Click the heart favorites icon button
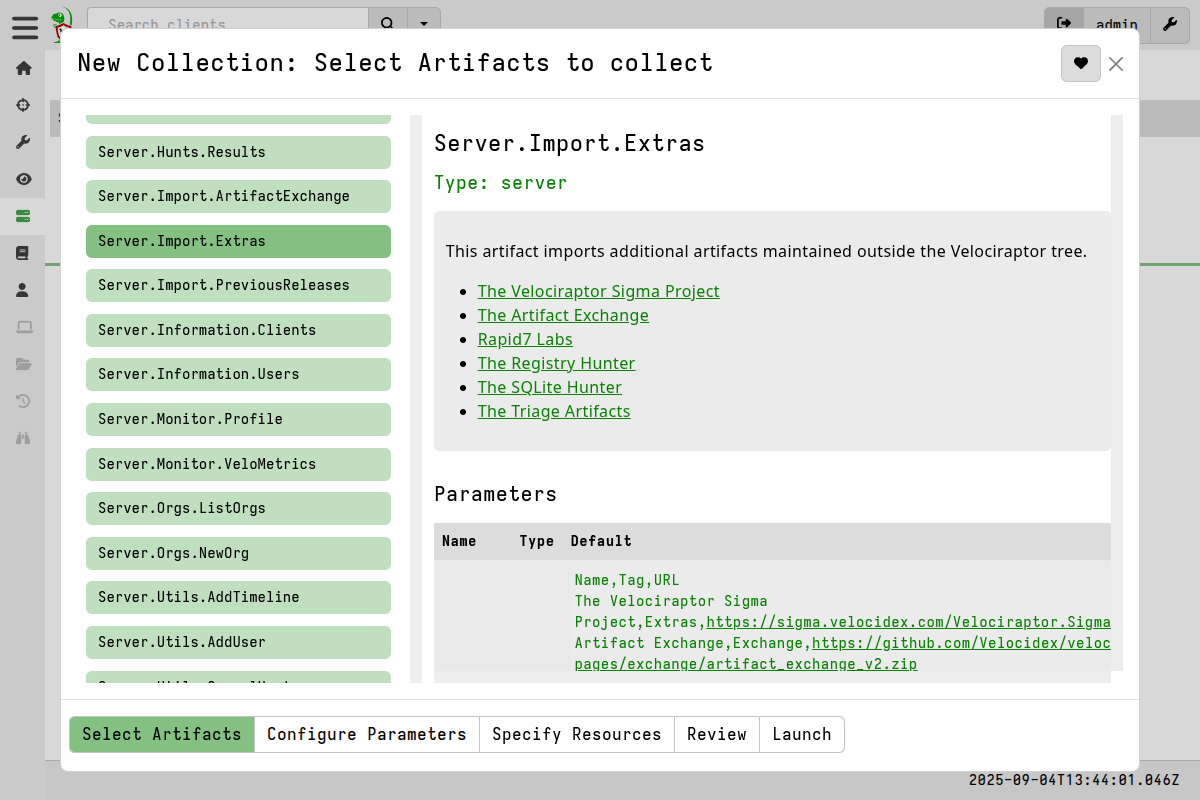Image resolution: width=1200 pixels, height=800 pixels. 1080,63
